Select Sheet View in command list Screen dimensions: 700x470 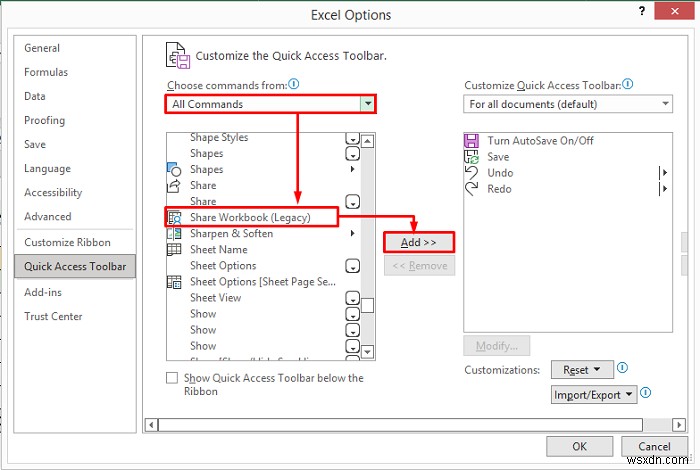(216, 298)
